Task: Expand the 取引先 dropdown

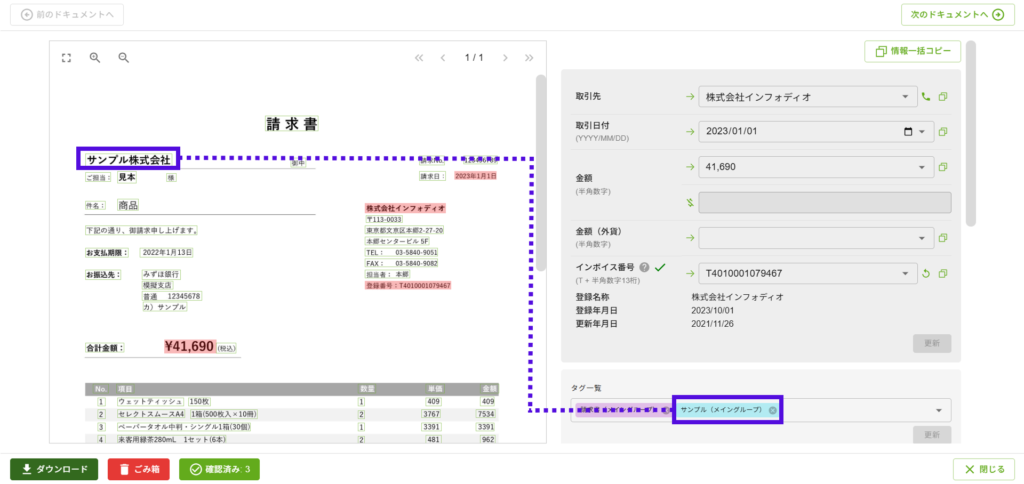Action: [x=905, y=97]
